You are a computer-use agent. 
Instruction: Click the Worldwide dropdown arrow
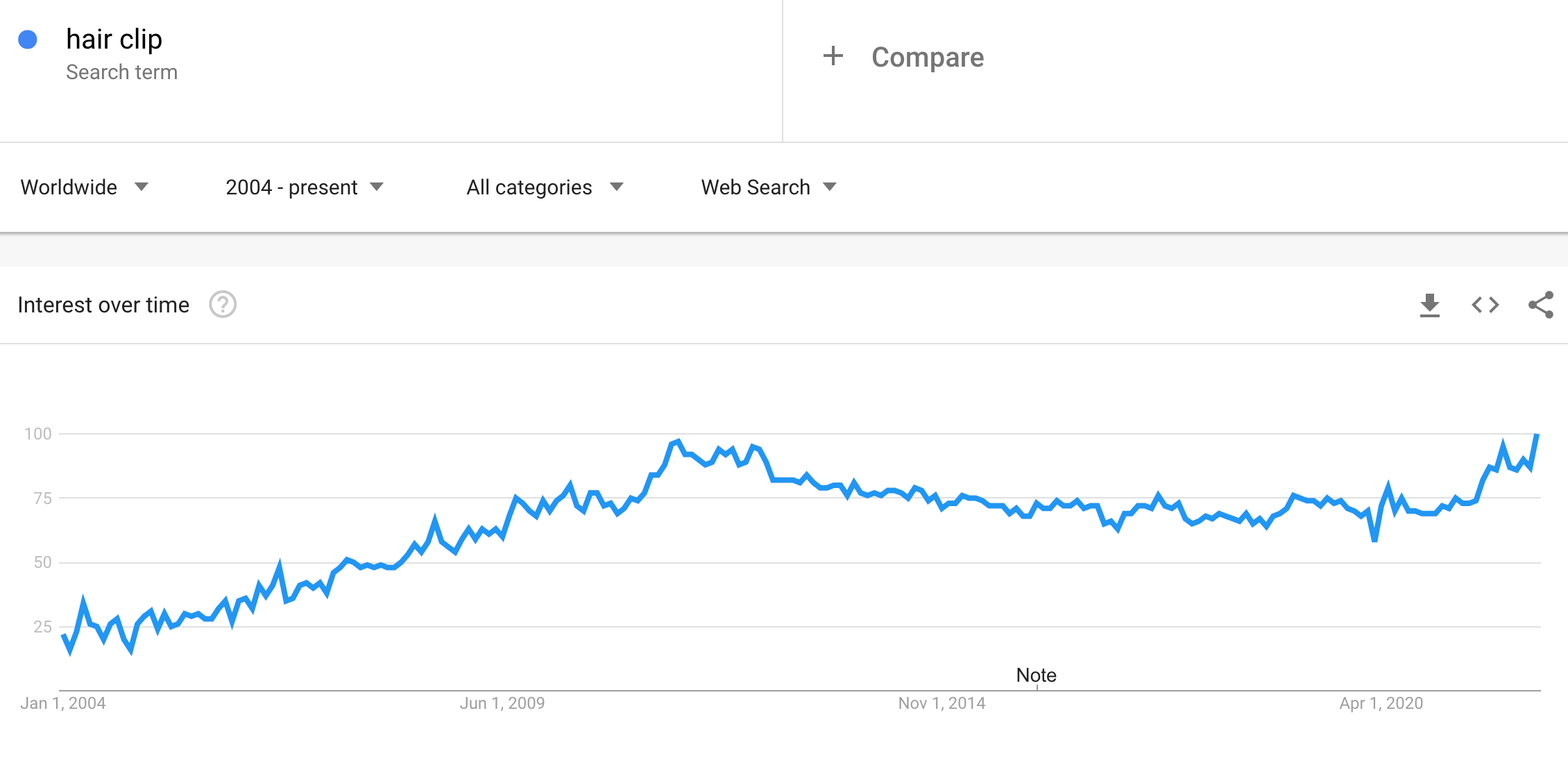click(142, 187)
